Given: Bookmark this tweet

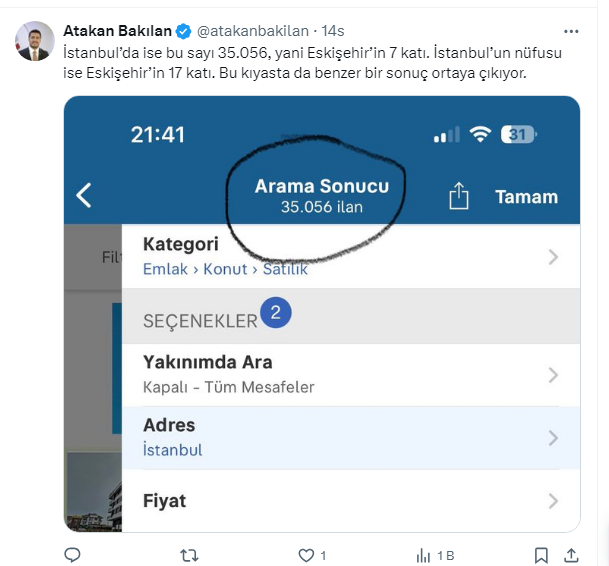Looking at the screenshot, I should [541, 554].
